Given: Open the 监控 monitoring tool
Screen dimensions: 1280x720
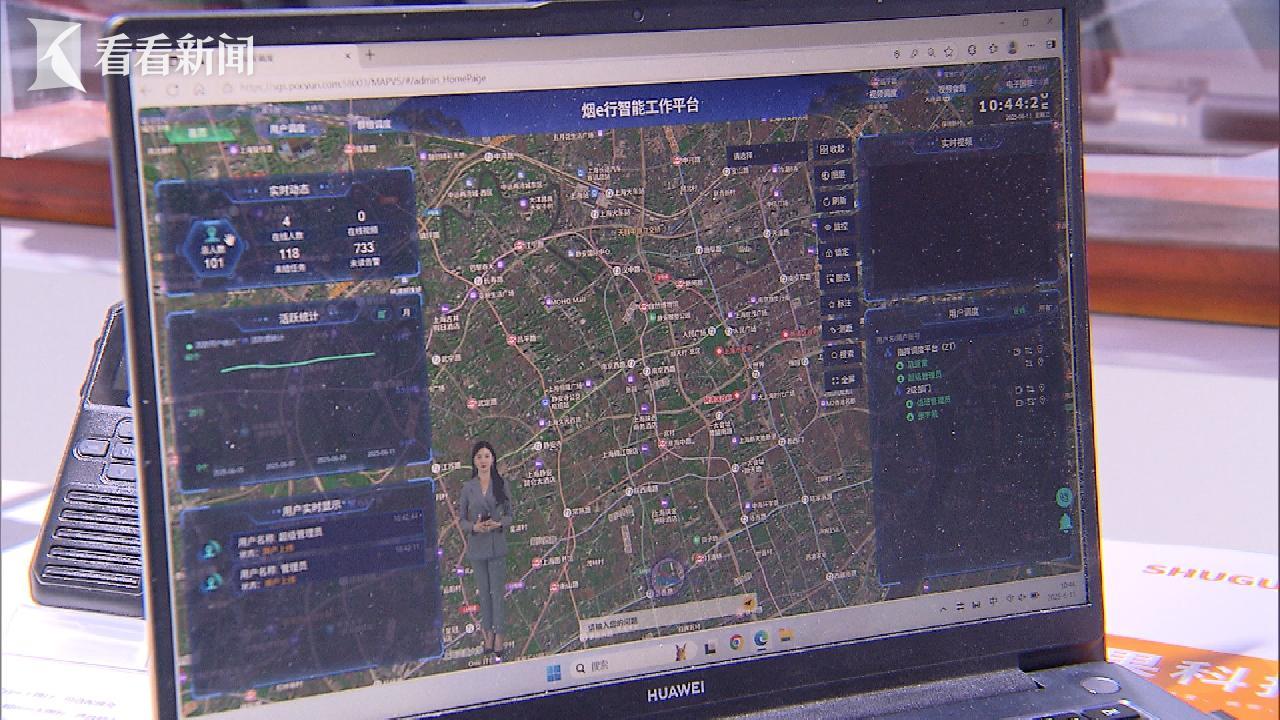Looking at the screenshot, I should pyautogui.click(x=838, y=226).
